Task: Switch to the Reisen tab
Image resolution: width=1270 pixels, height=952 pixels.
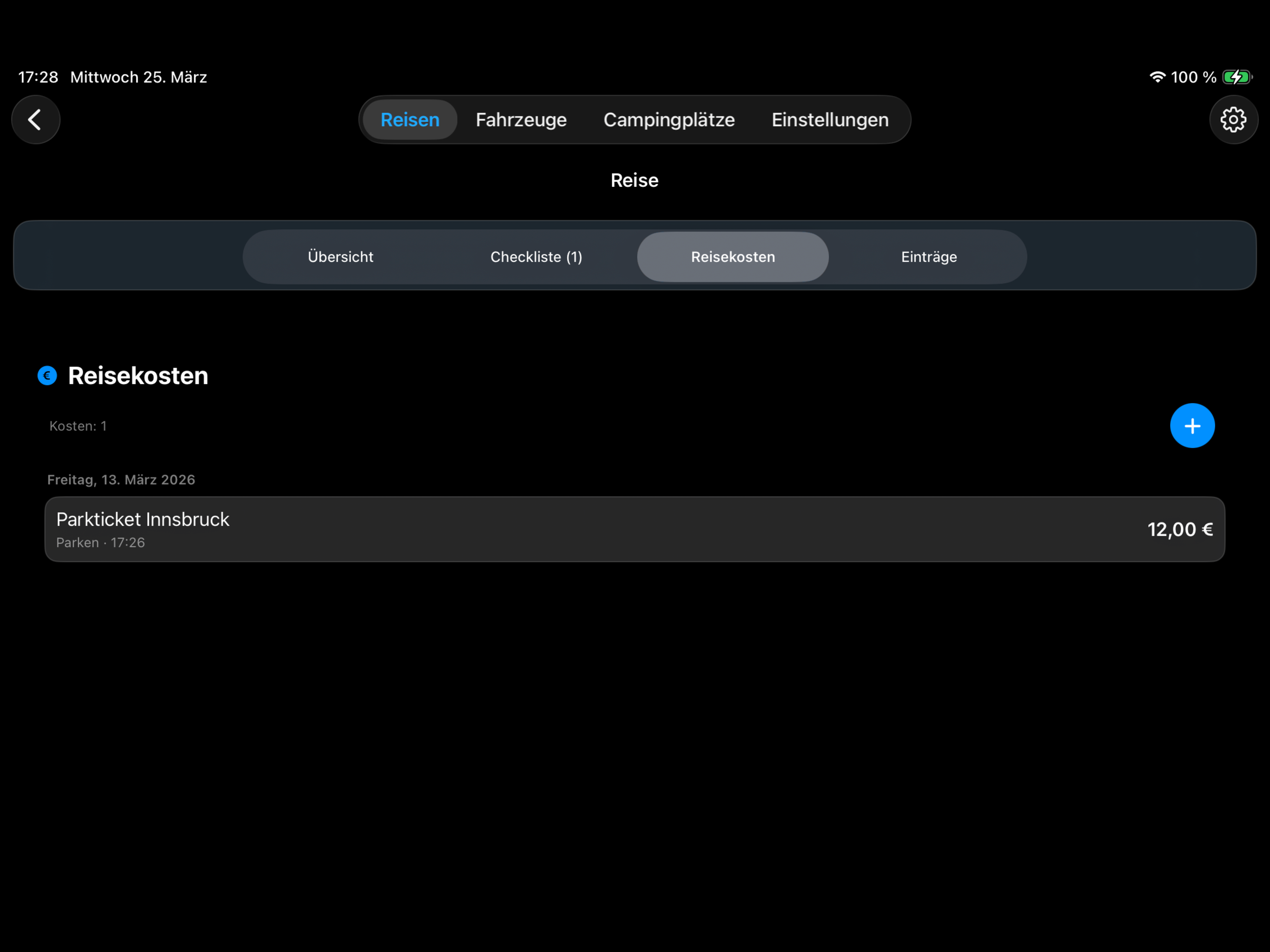Action: click(x=410, y=119)
